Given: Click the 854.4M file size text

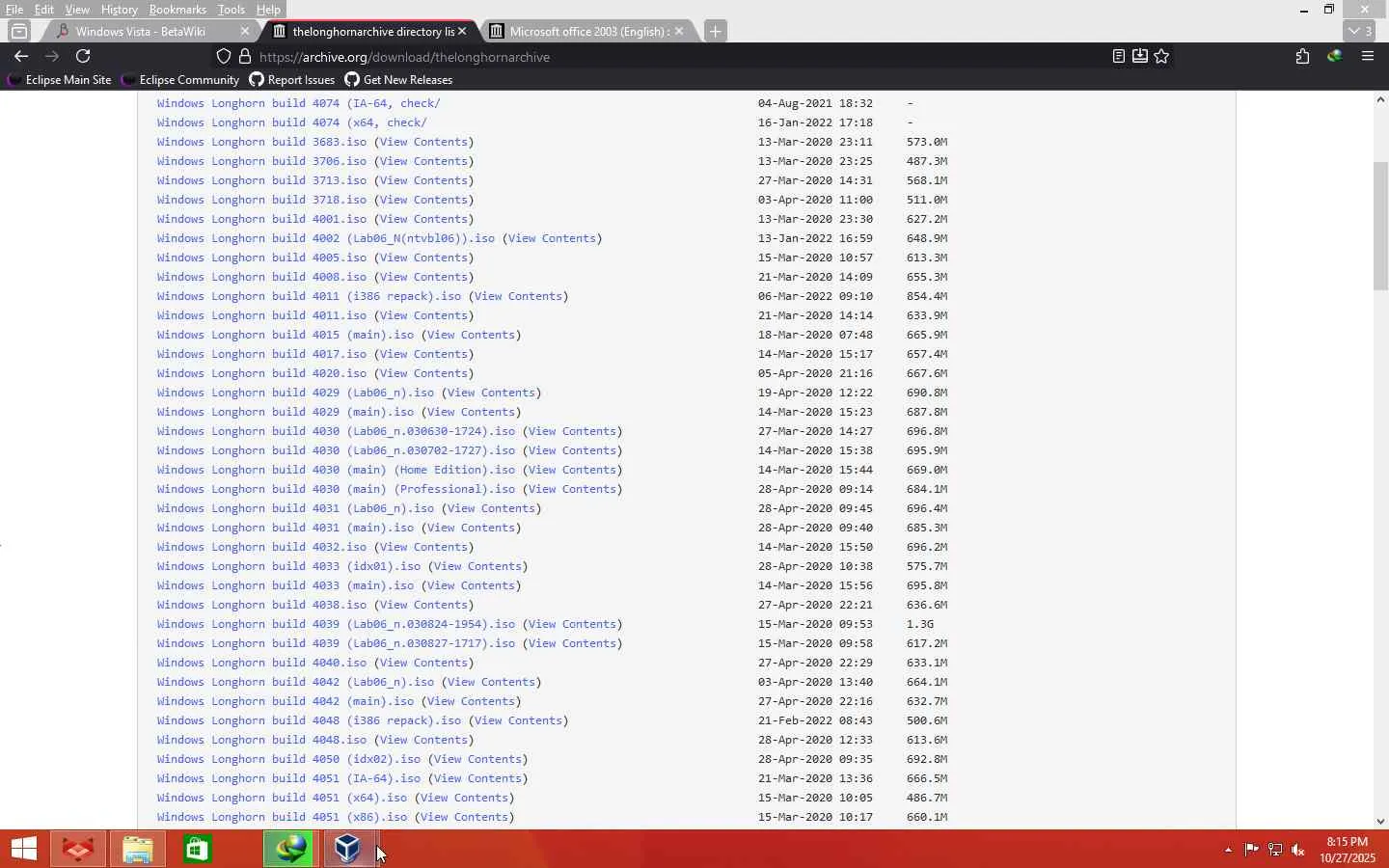Looking at the screenshot, I should [x=927, y=296].
